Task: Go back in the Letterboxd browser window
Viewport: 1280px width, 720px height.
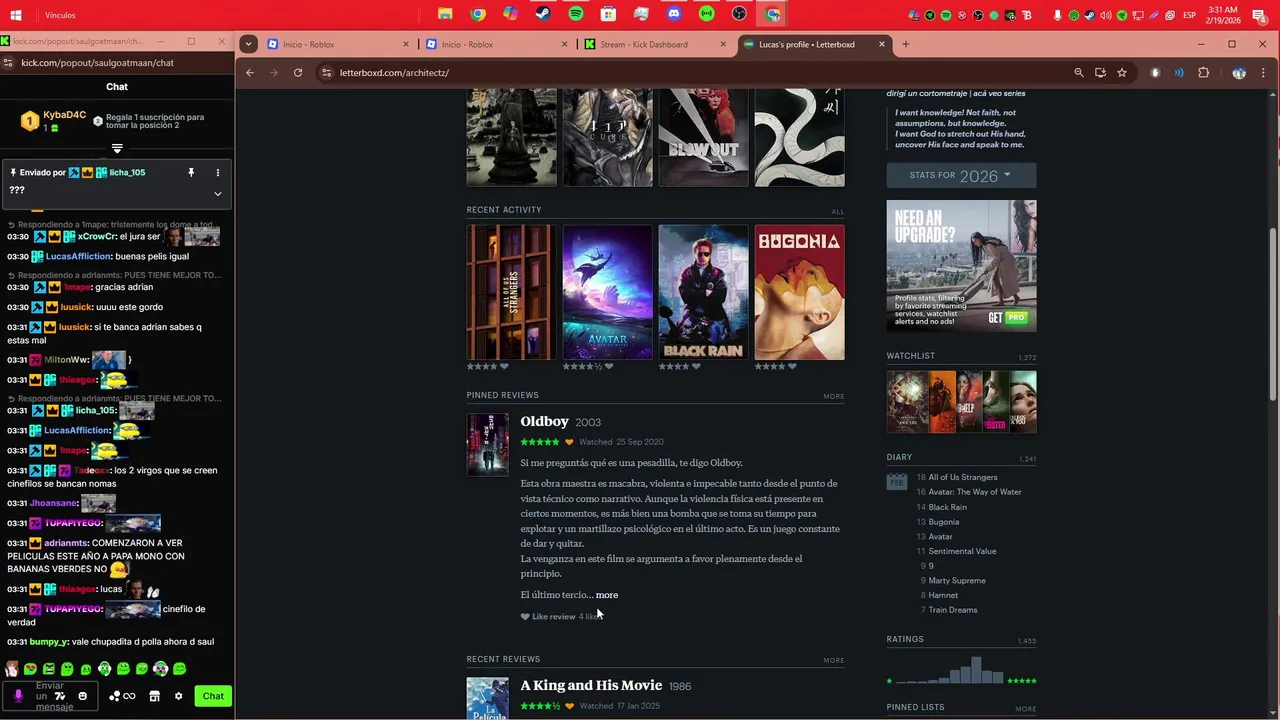Action: pos(250,72)
